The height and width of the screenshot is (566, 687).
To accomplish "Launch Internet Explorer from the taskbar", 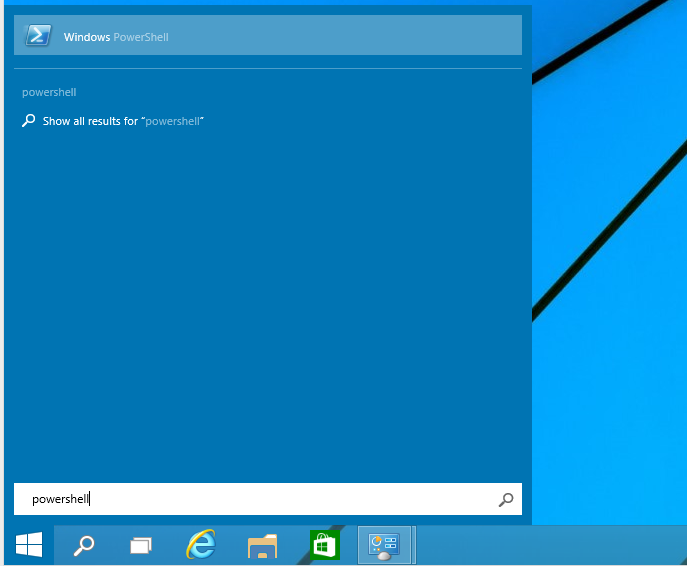I will click(x=201, y=545).
